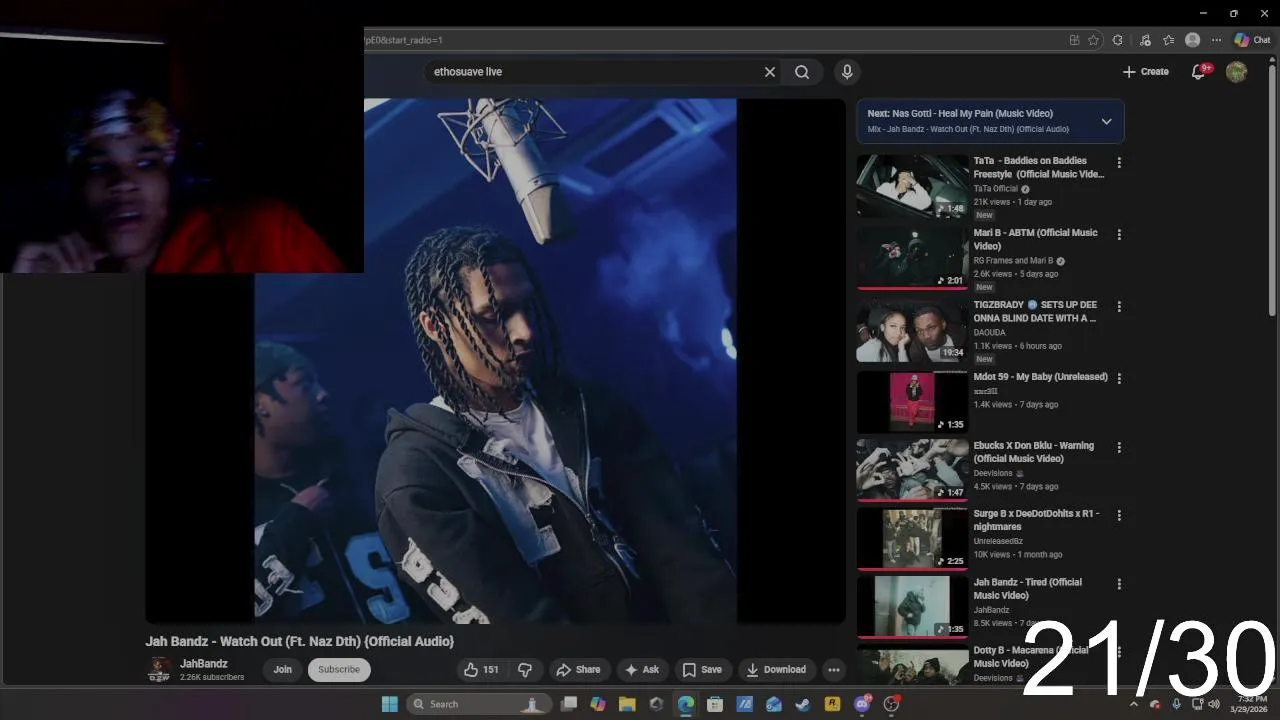Open Edge browser profile icon
1280x720 pixels.
click(x=1192, y=40)
